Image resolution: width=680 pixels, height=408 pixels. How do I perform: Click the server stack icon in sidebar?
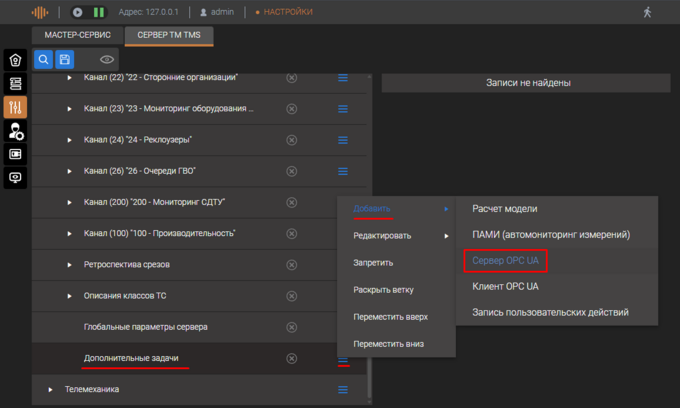(15, 84)
